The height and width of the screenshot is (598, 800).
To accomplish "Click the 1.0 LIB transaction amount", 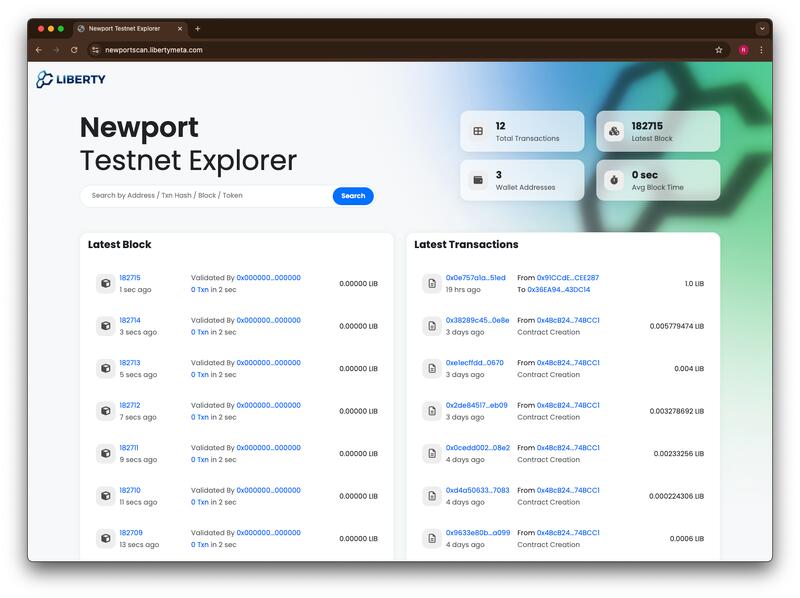I will click(x=694, y=284).
